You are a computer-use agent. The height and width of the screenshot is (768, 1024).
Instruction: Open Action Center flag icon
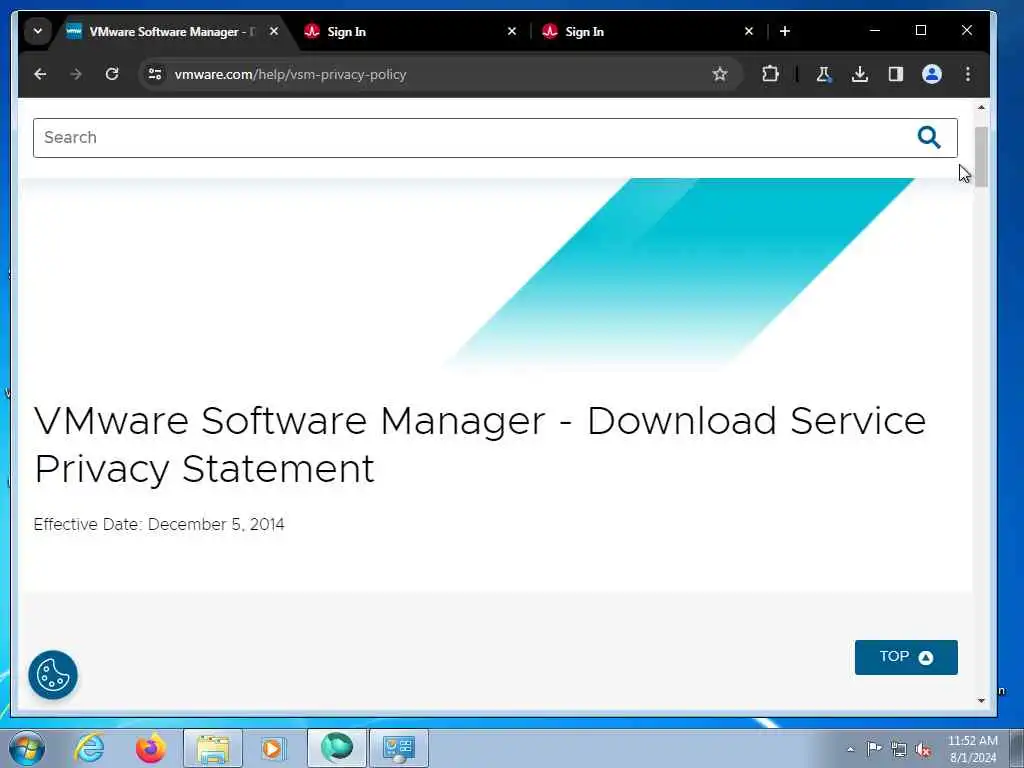click(874, 749)
